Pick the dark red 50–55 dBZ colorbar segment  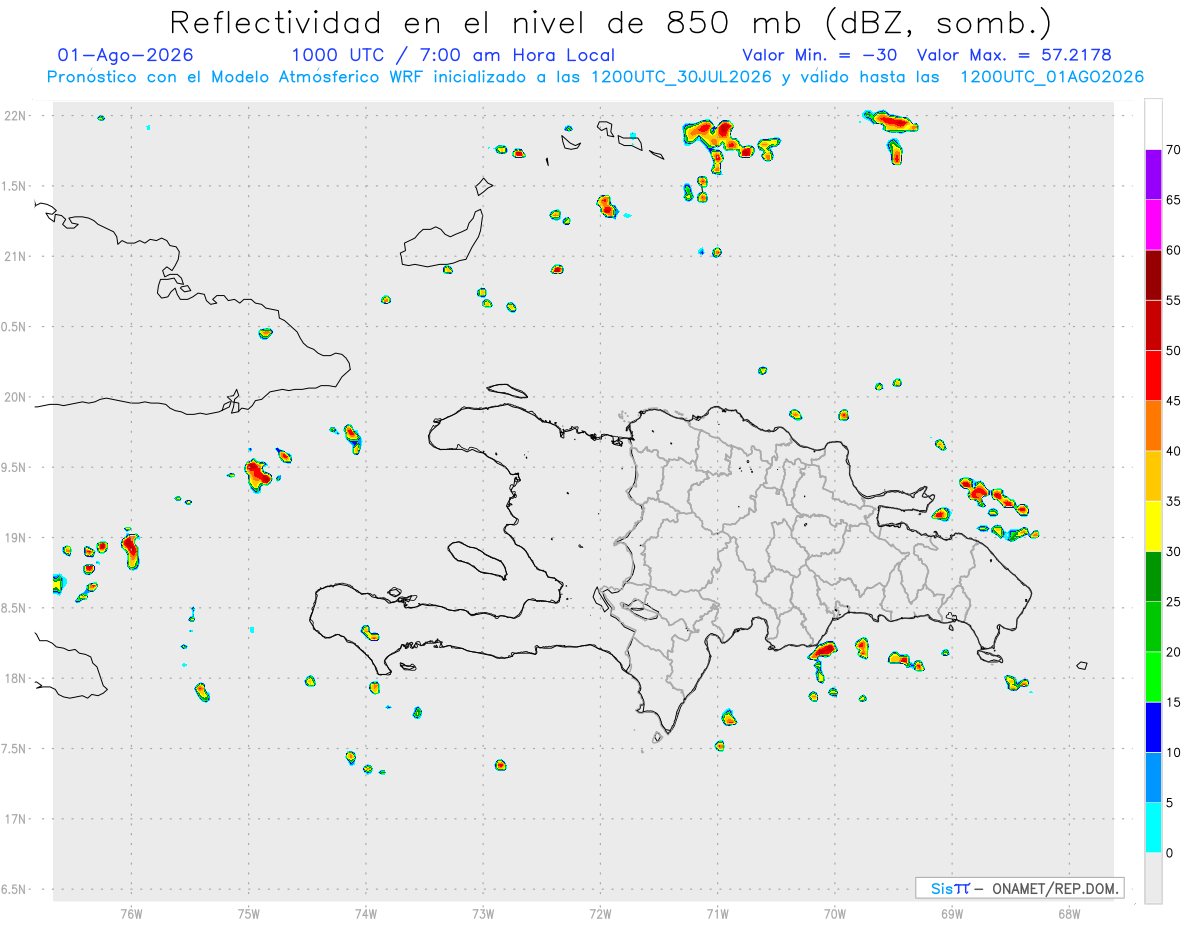1153,325
